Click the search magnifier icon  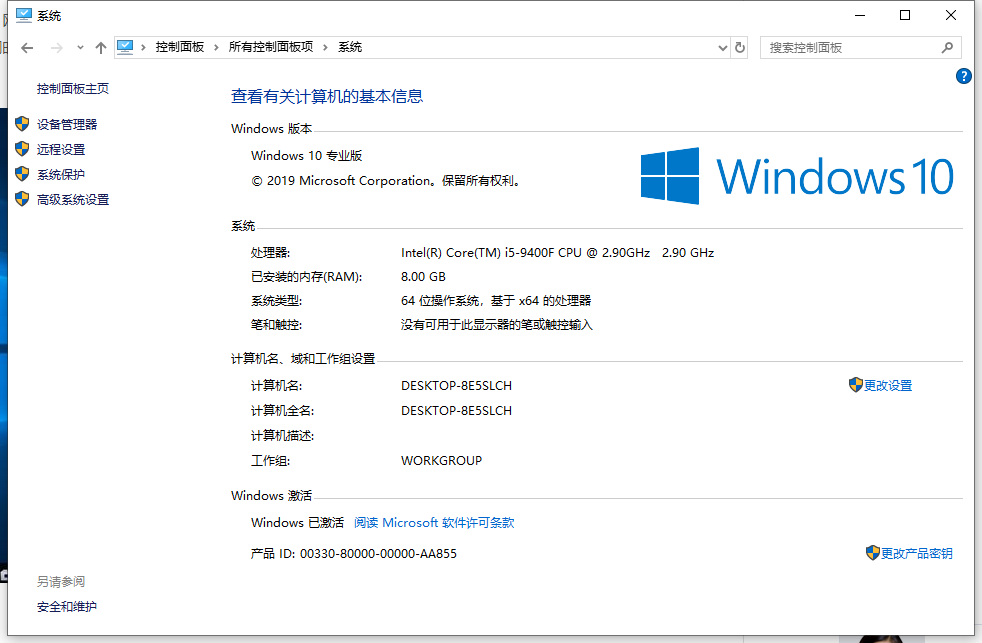click(x=947, y=48)
